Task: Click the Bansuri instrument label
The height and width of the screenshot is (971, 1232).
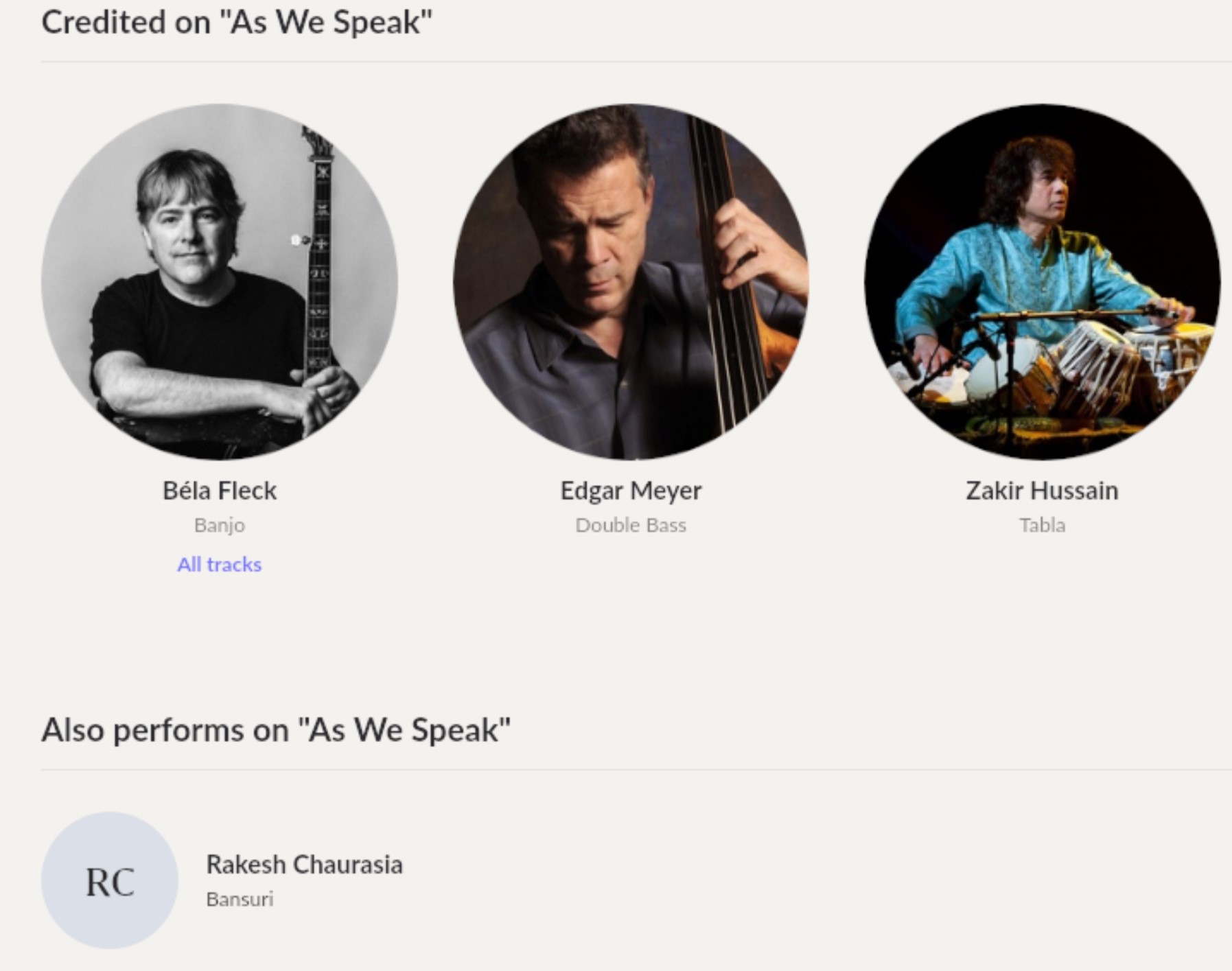Action: 240,899
